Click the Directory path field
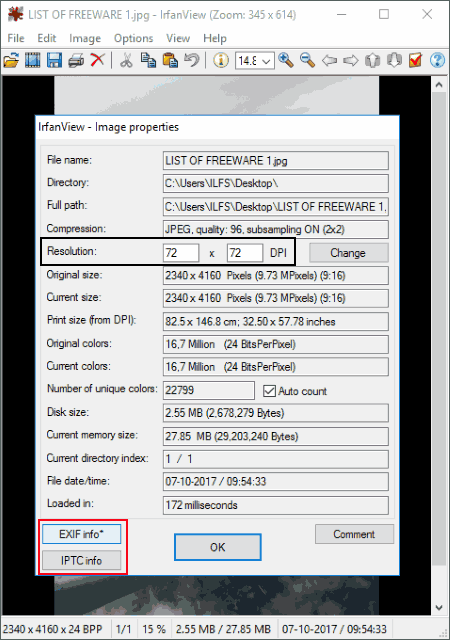 point(276,184)
